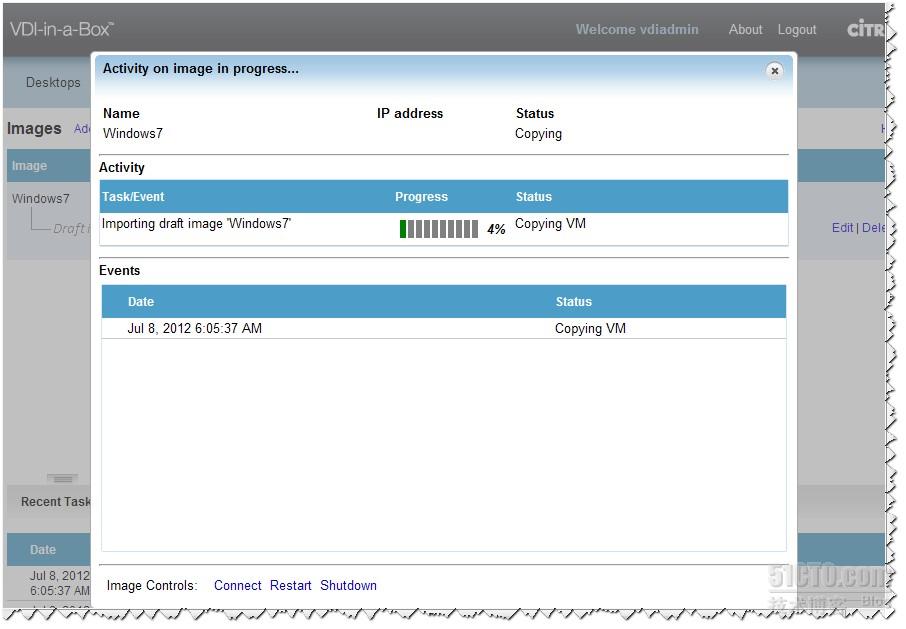Click the Task/Event column header

(x=133, y=196)
